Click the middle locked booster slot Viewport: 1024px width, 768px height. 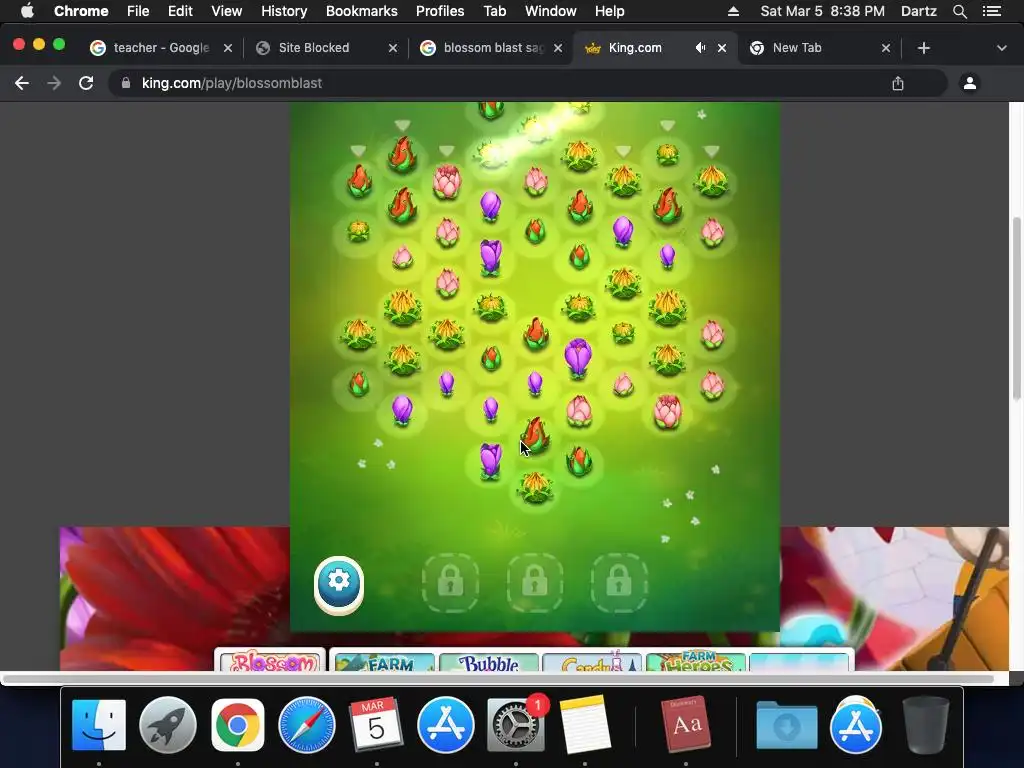pyautogui.click(x=534, y=583)
